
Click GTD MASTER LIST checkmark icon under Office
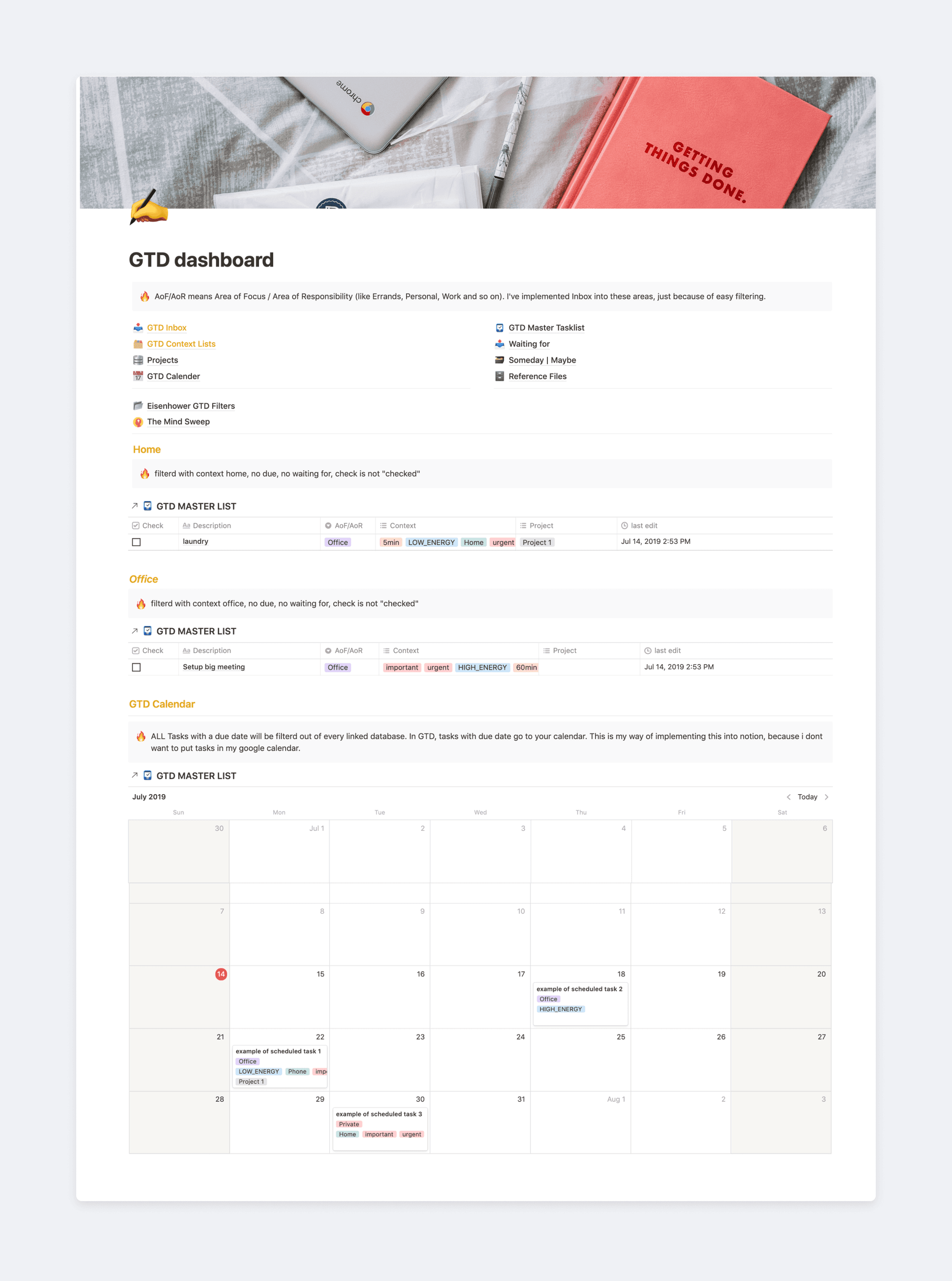point(148,631)
